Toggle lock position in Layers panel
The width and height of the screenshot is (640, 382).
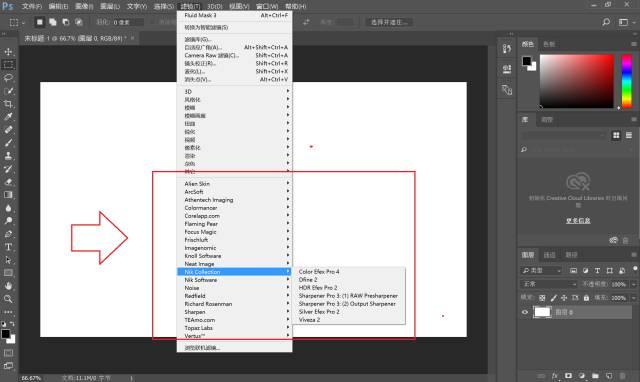point(564,298)
